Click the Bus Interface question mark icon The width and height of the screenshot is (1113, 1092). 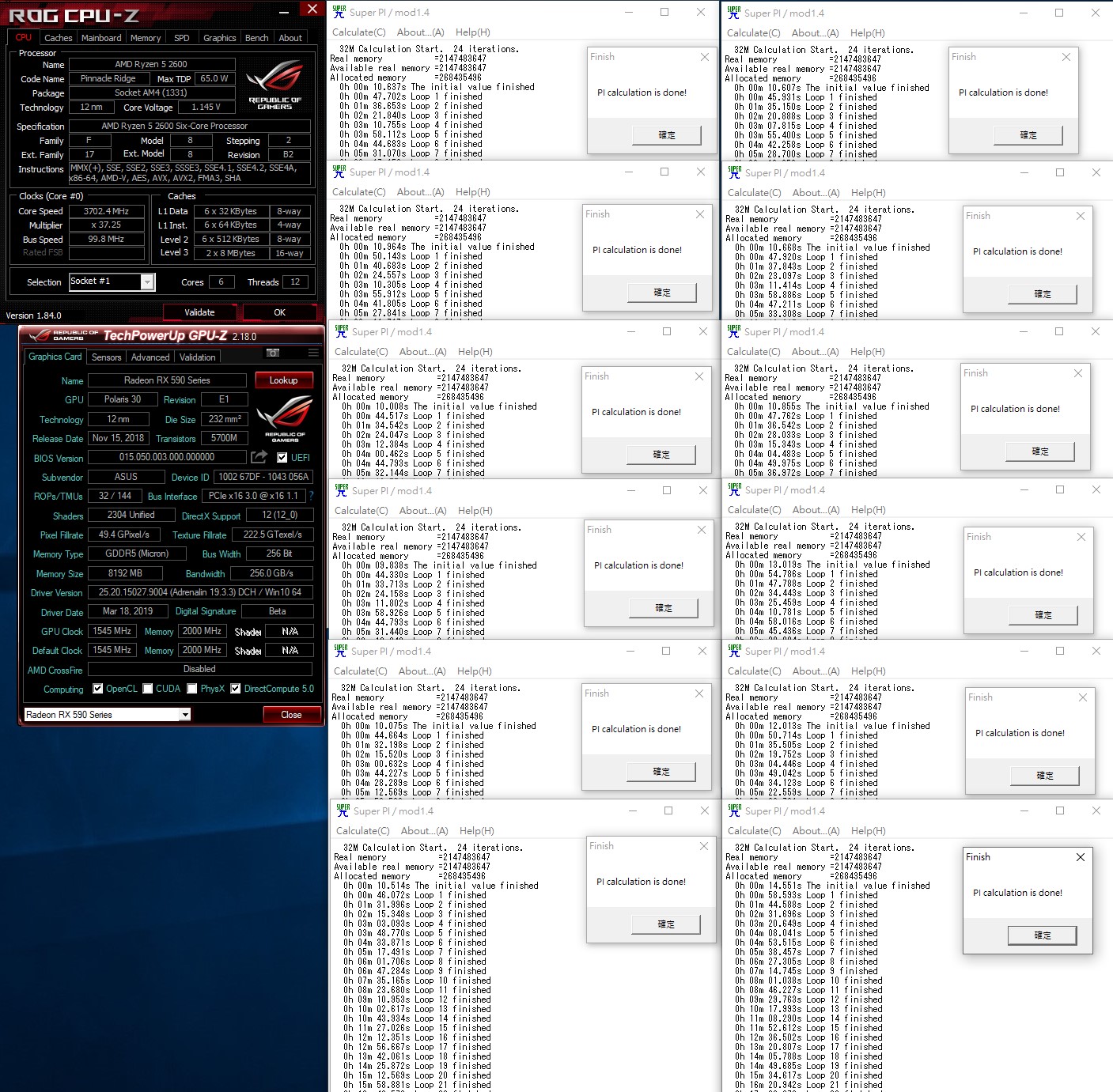(x=311, y=496)
